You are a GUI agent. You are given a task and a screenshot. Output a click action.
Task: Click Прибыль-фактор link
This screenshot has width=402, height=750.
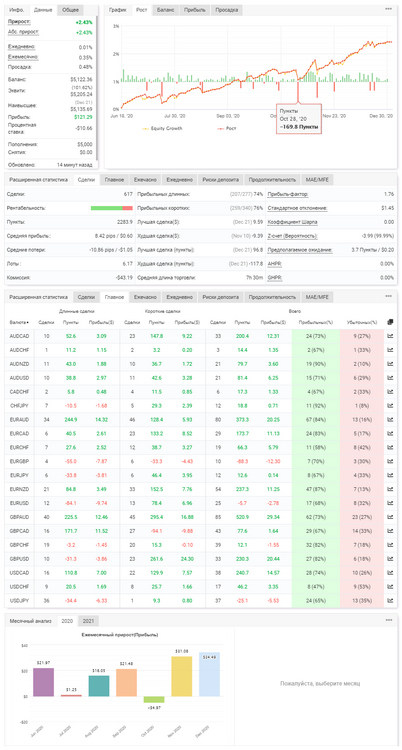click(288, 194)
